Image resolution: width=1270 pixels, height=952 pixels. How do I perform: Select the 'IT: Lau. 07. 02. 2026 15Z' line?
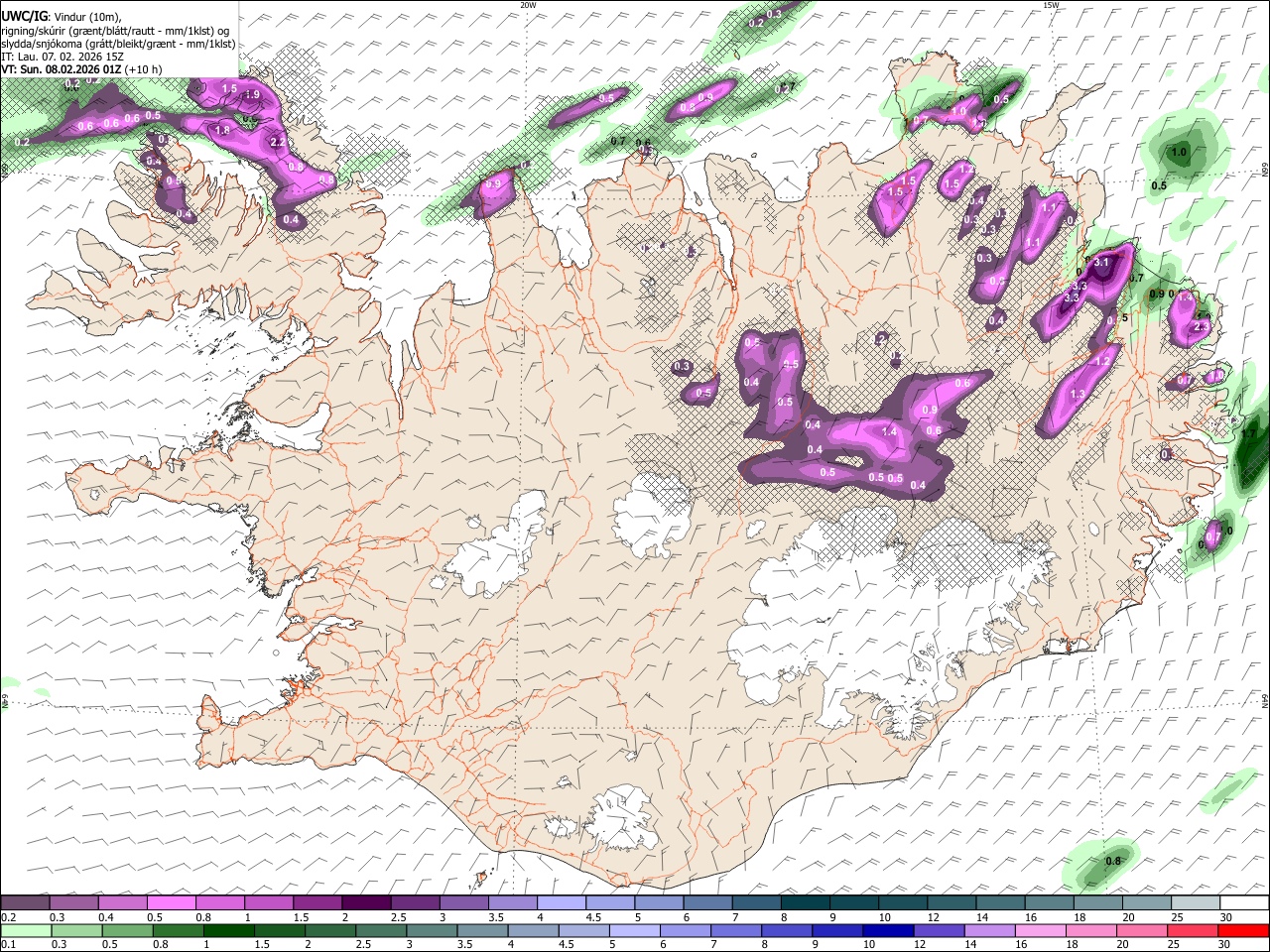click(x=61, y=57)
